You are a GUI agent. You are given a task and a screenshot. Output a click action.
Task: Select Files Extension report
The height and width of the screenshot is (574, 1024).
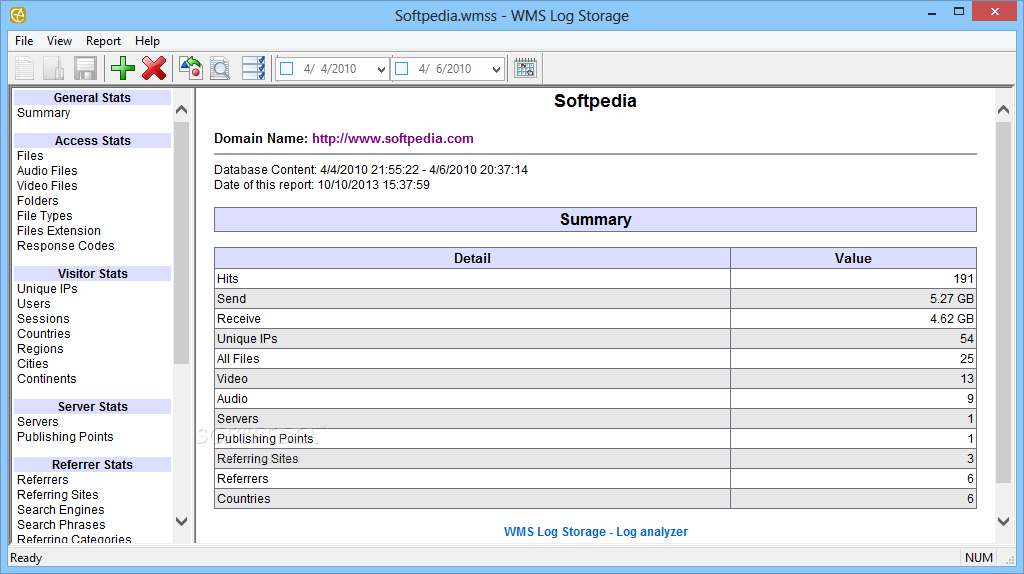pyautogui.click(x=59, y=231)
